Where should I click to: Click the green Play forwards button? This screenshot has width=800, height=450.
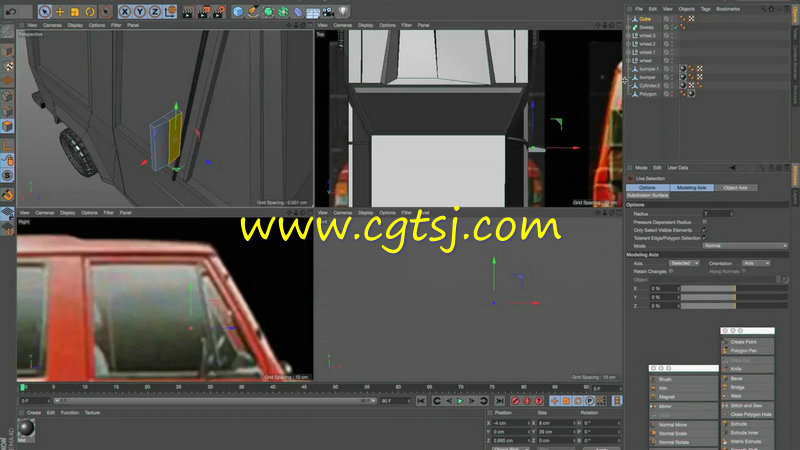point(460,402)
